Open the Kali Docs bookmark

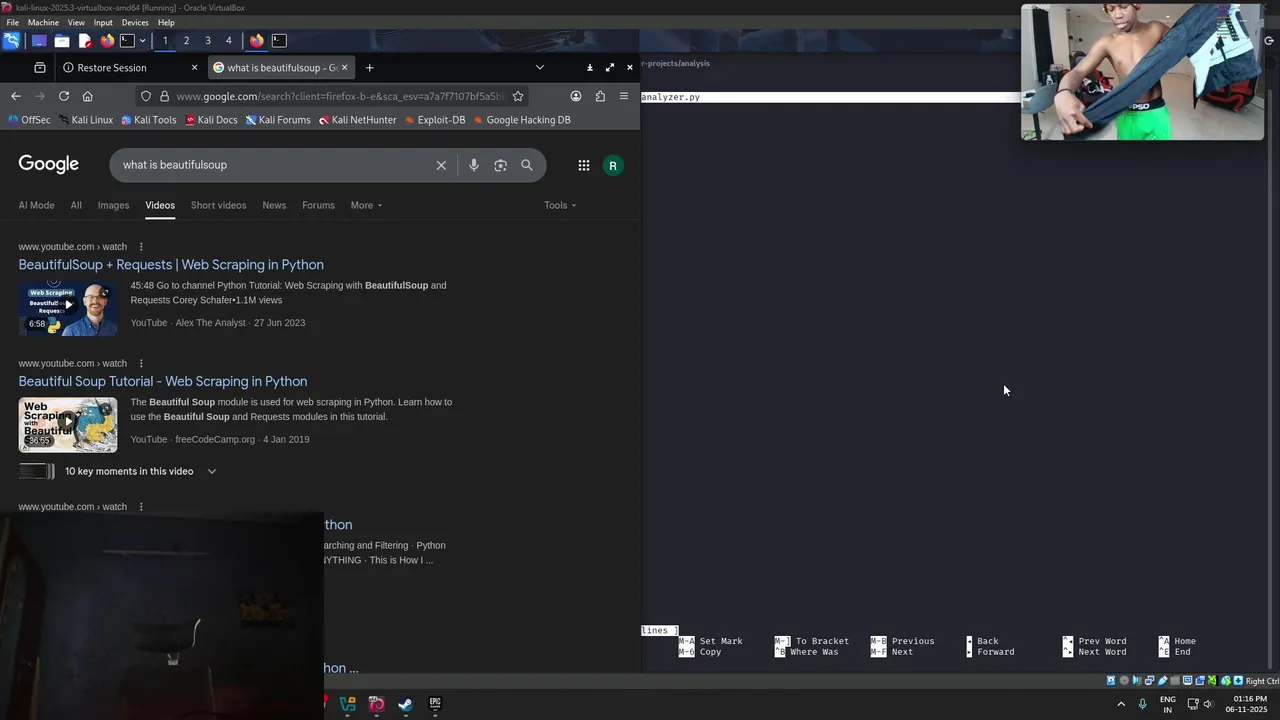click(211, 120)
